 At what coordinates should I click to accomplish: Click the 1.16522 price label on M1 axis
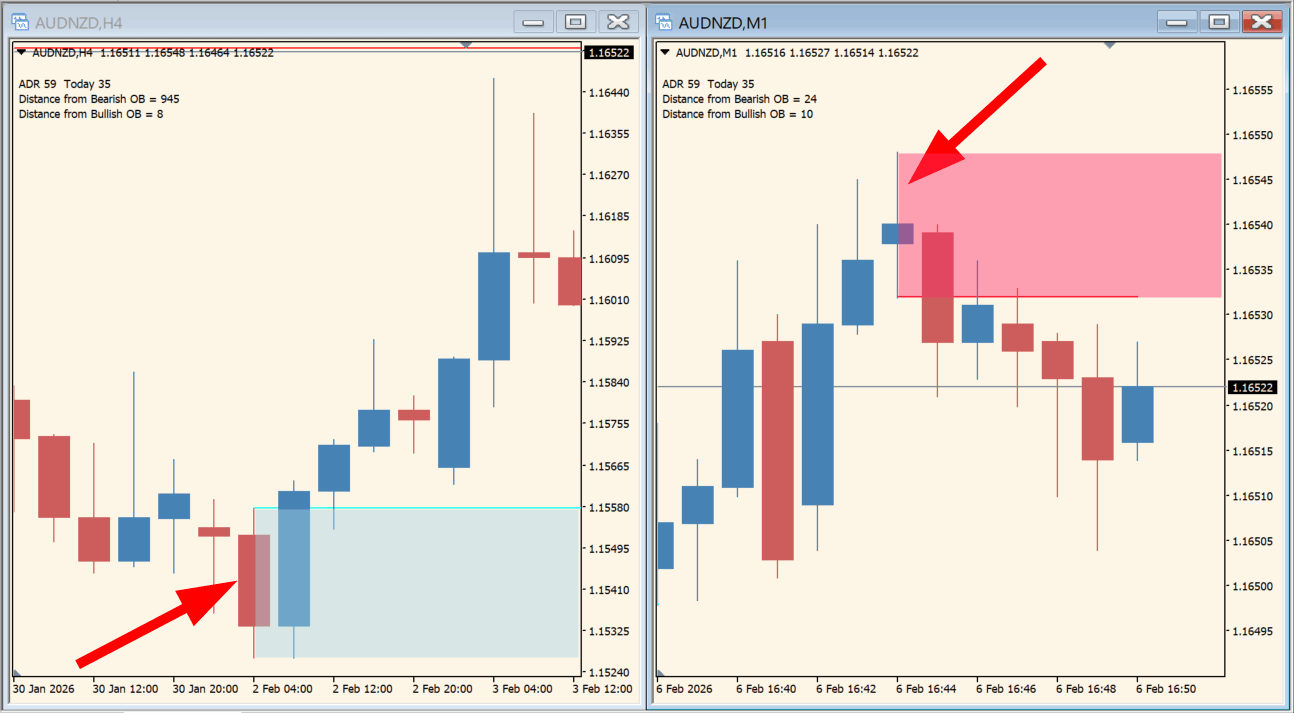1251,387
